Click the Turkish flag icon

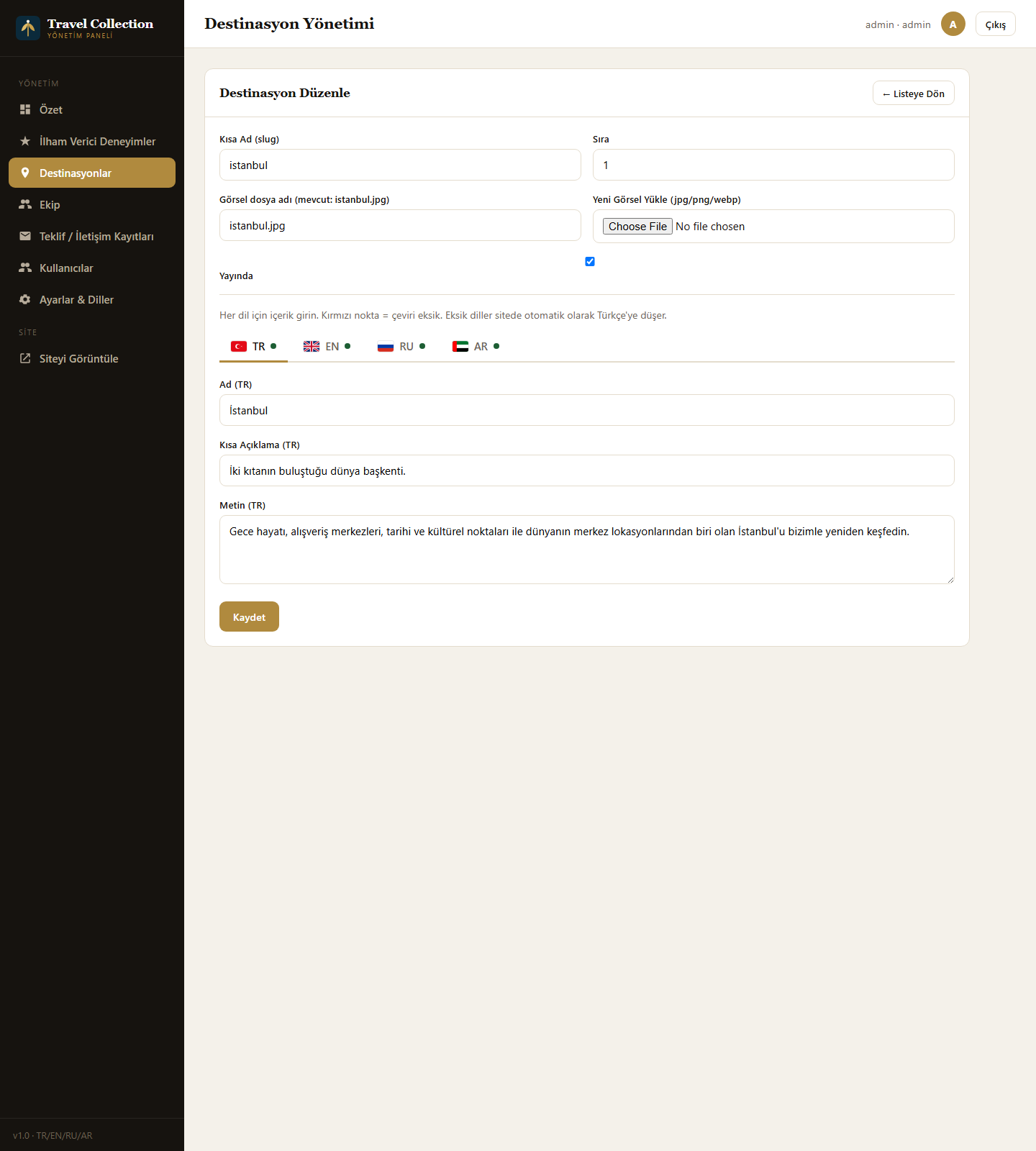[239, 347]
